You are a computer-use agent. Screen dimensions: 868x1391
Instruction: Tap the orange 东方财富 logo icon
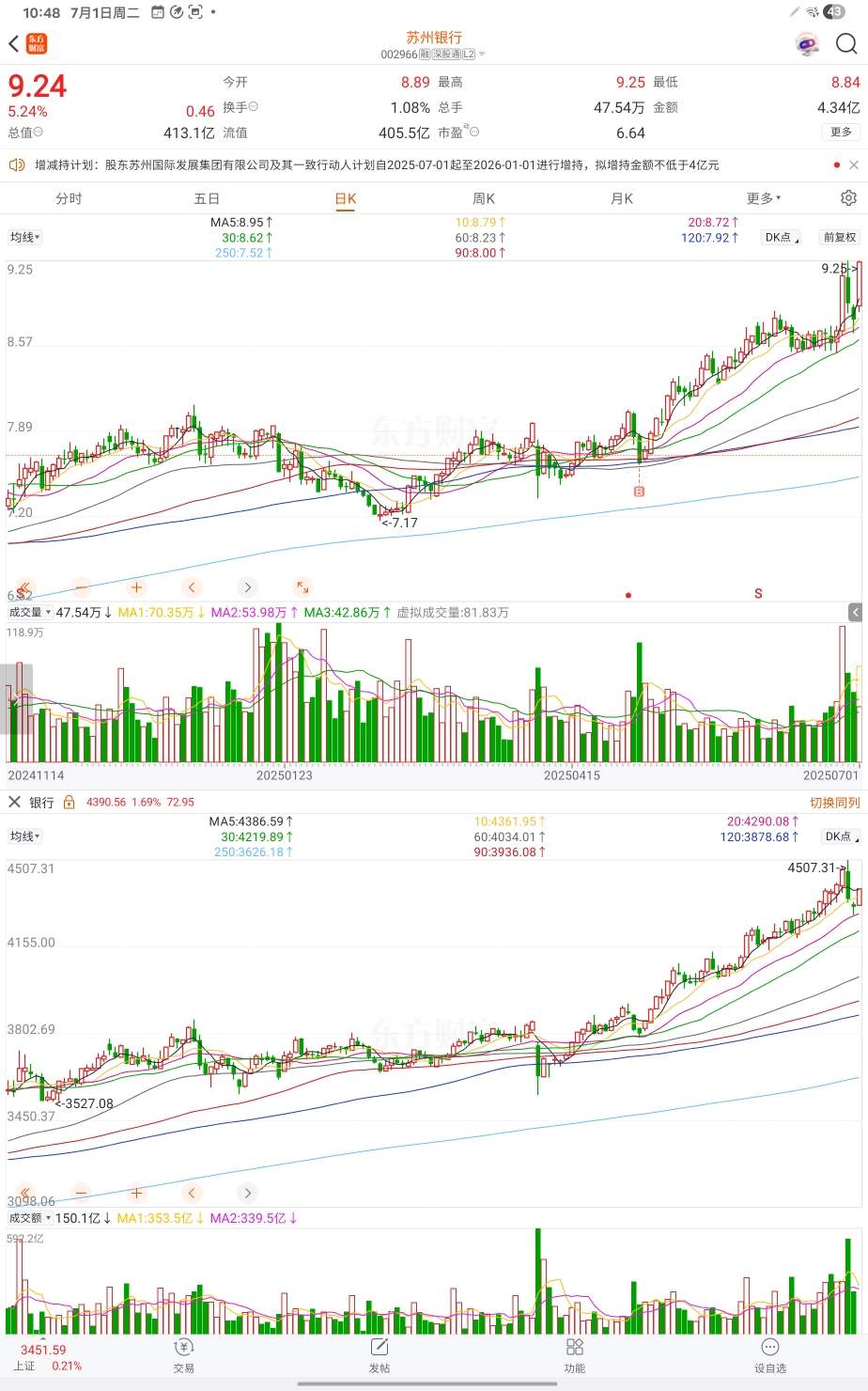click(x=36, y=44)
